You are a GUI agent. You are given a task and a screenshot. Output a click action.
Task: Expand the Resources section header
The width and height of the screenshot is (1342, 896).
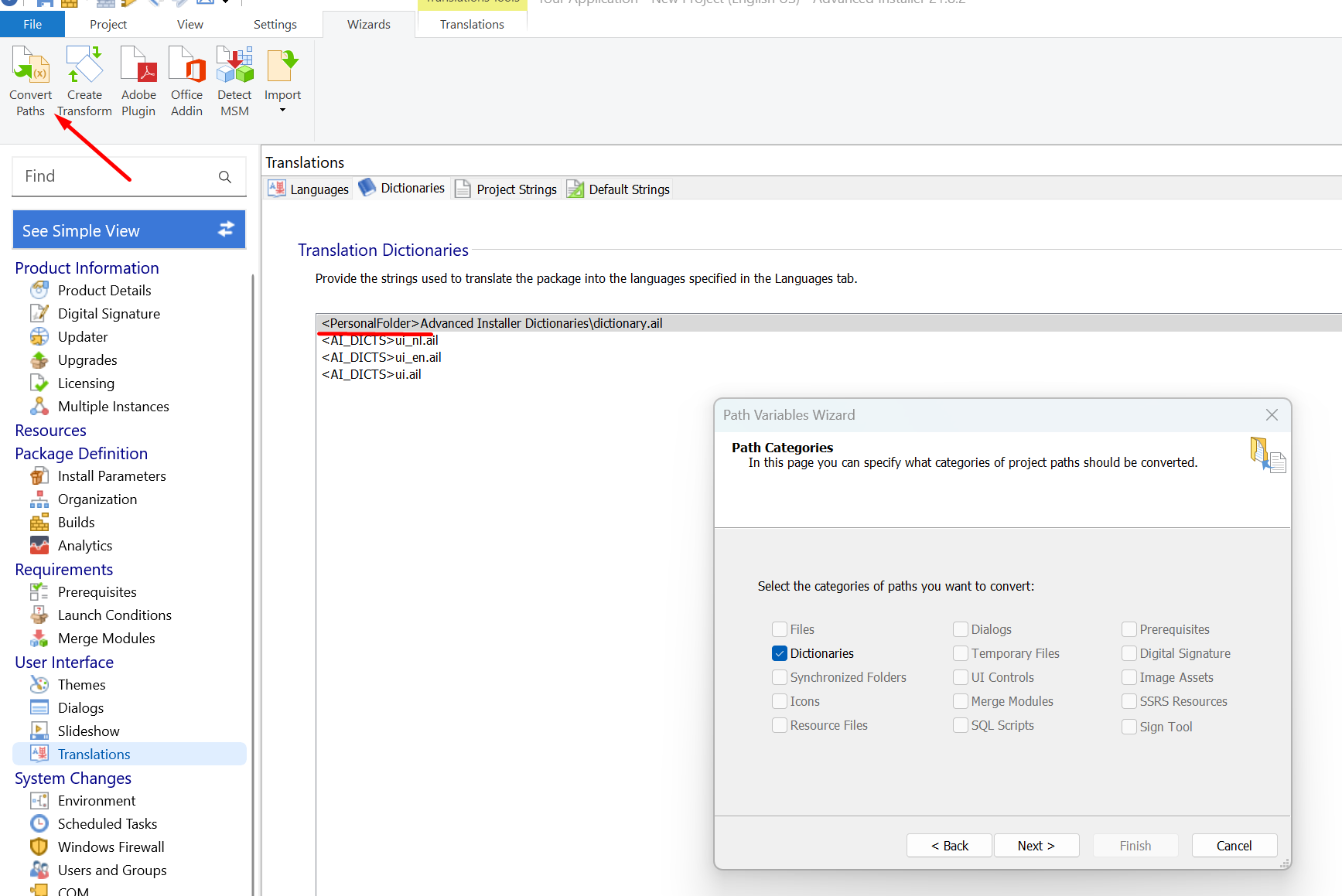pos(50,431)
